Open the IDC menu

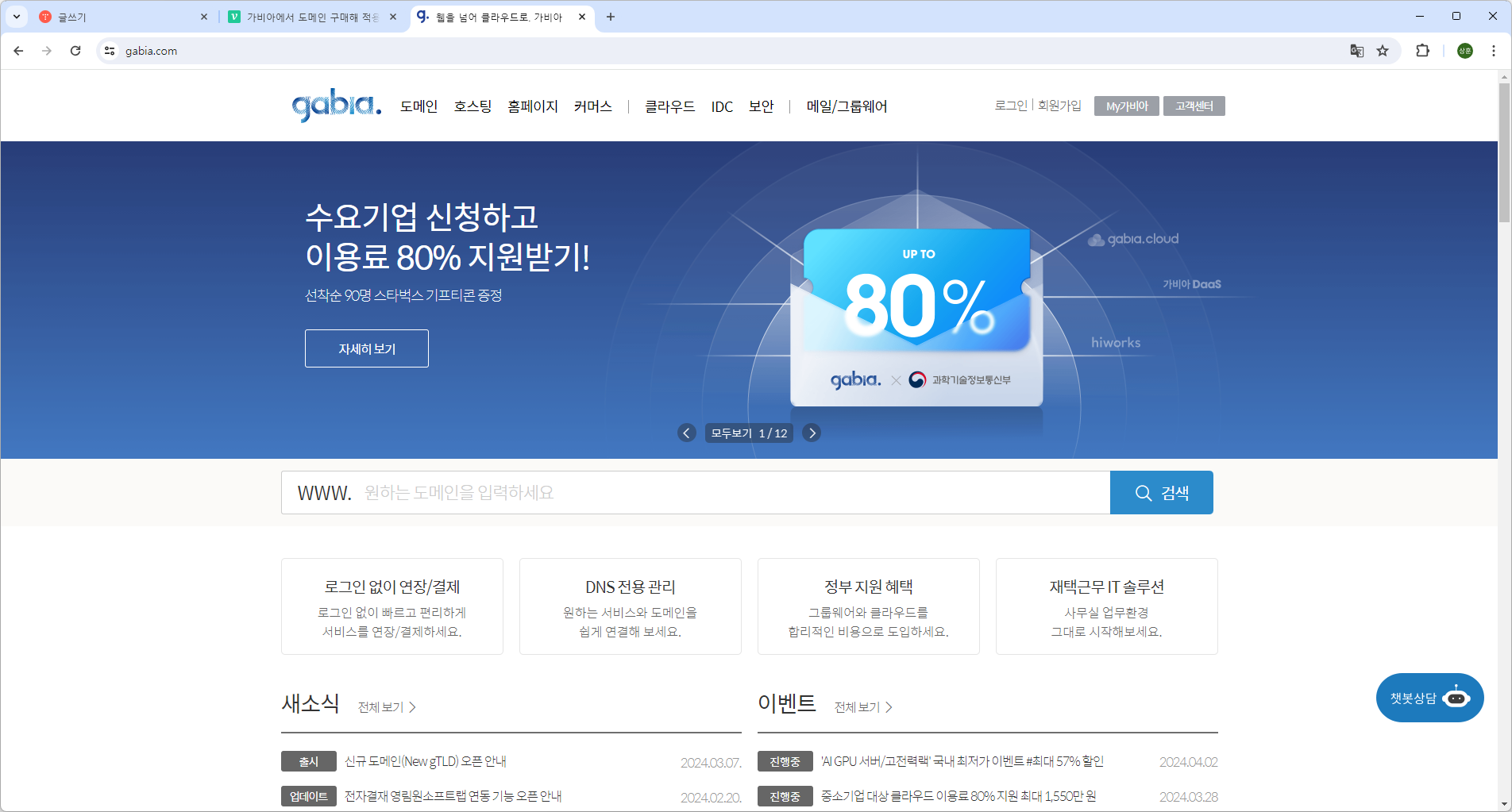(722, 106)
